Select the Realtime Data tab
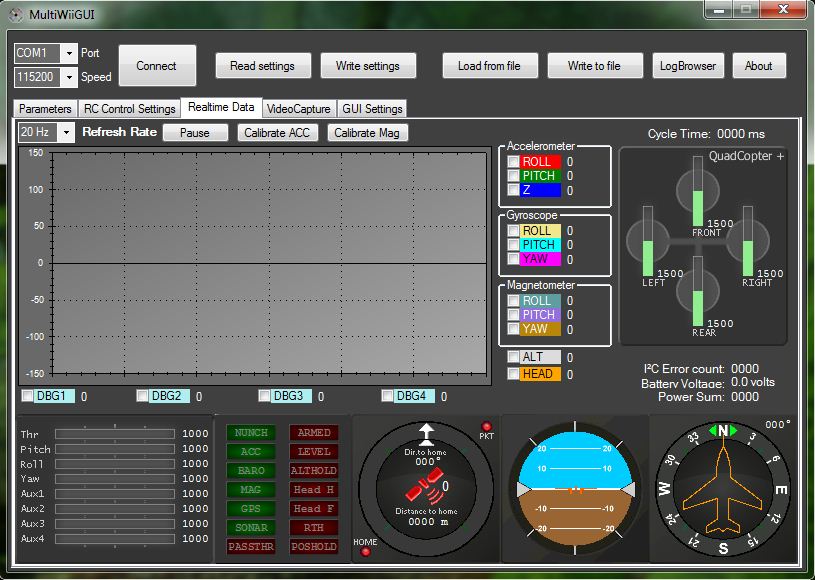The height and width of the screenshot is (580, 815). (221, 107)
